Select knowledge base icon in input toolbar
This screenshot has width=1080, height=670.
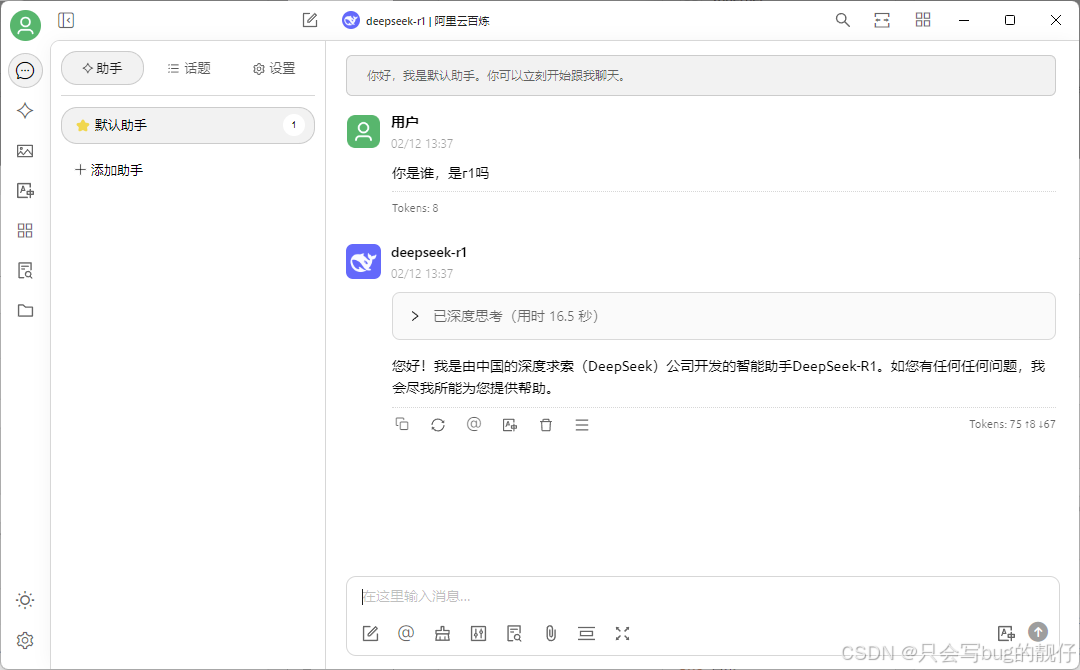[515, 634]
